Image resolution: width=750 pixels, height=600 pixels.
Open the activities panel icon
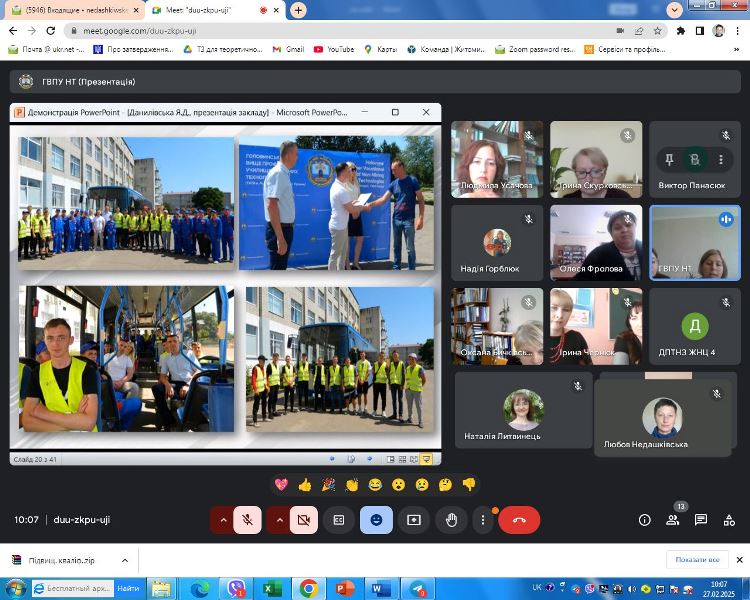point(728,520)
